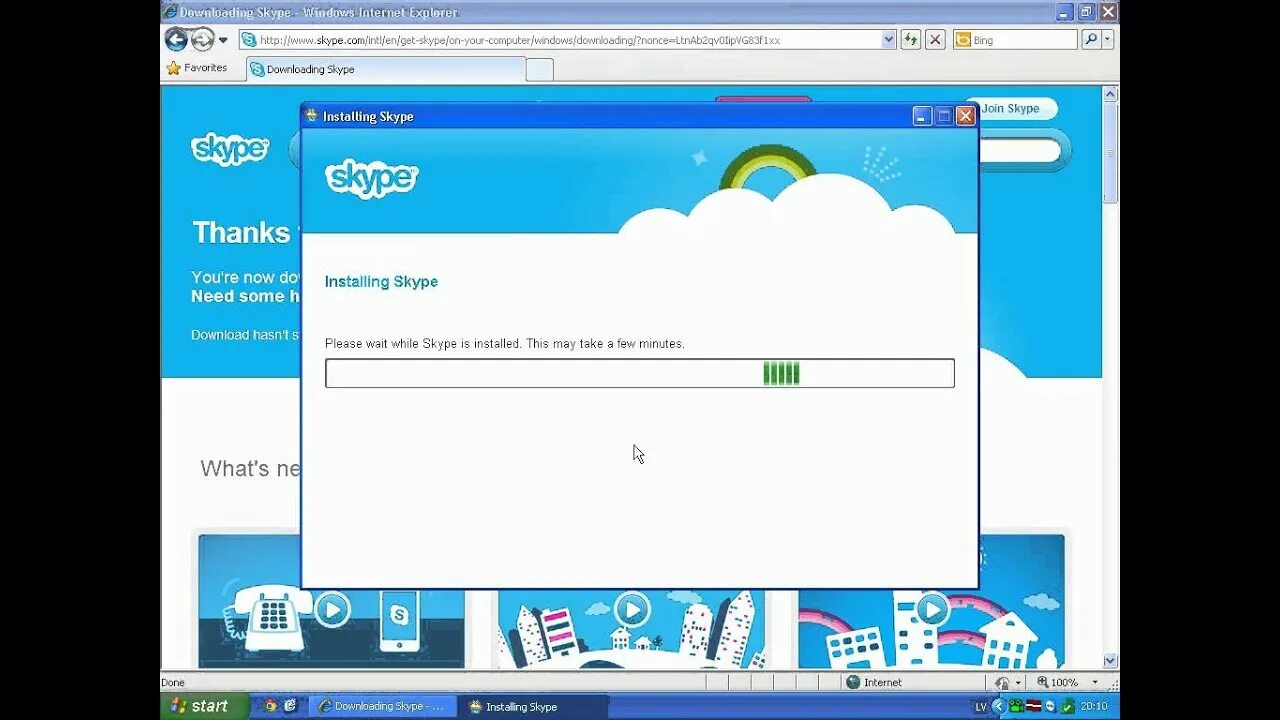Click the Windows Start button
Viewport: 1280px width, 720px height.
coord(204,706)
